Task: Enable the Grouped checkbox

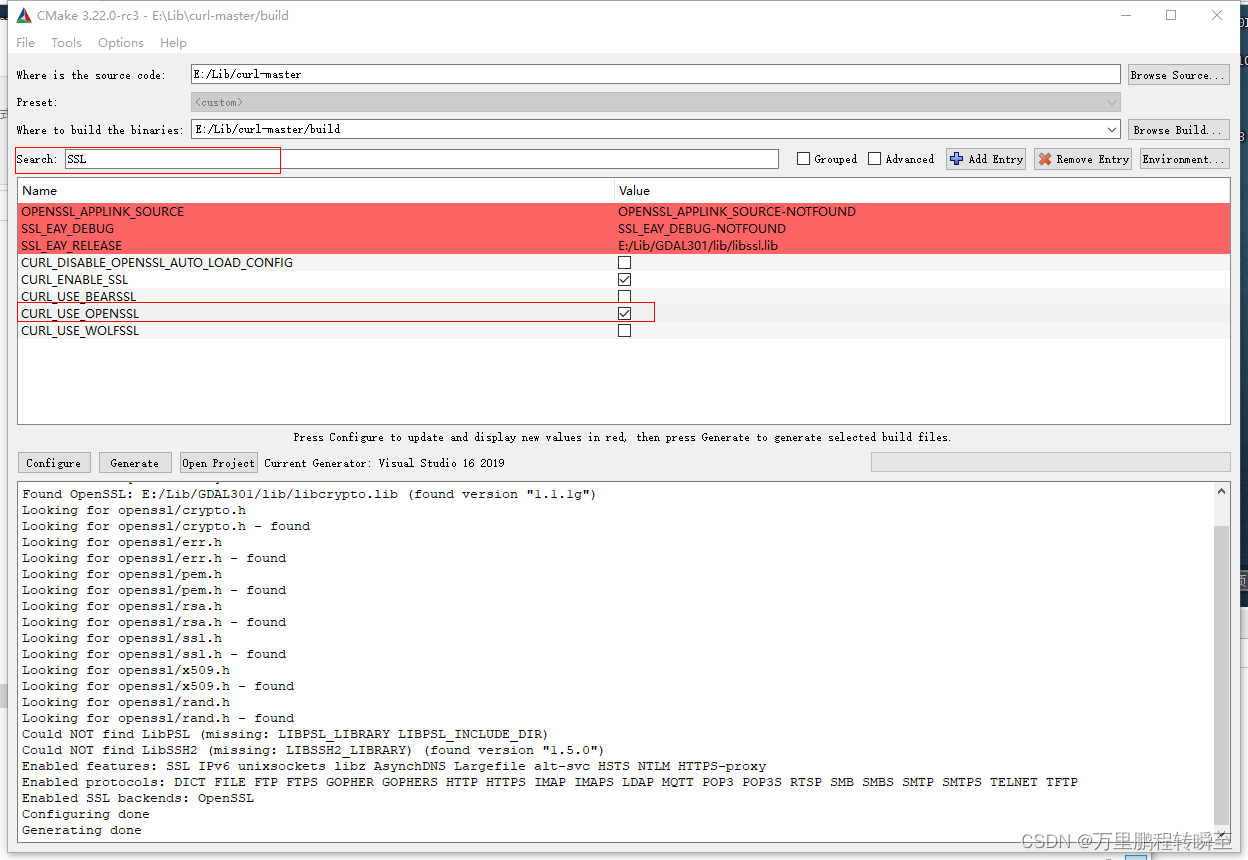Action: point(803,158)
